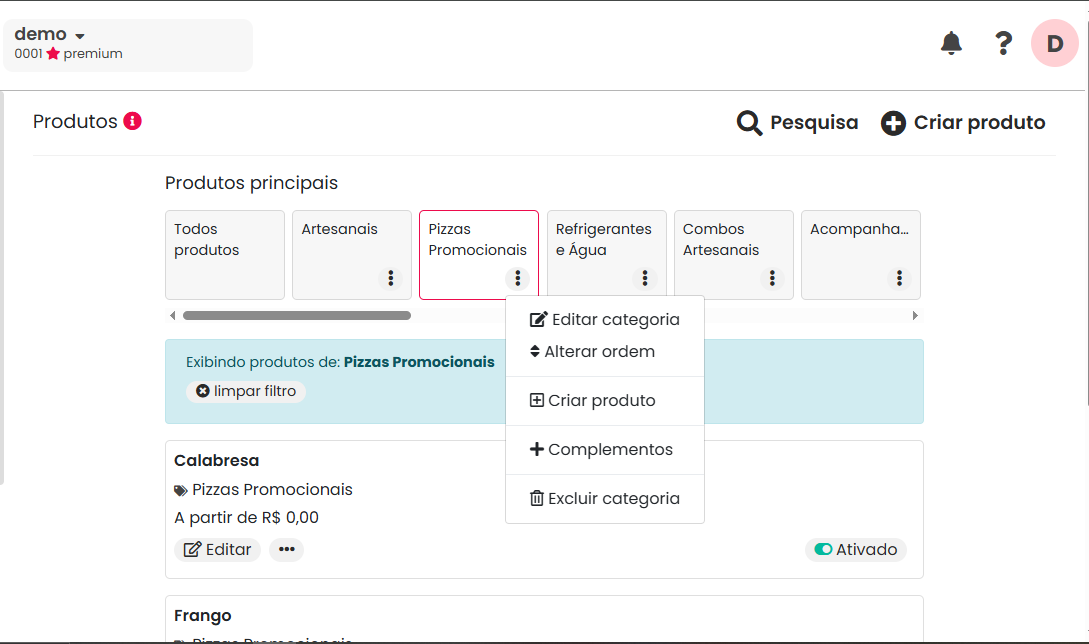Open the Pesquisa search
1089x644 pixels.
(798, 123)
